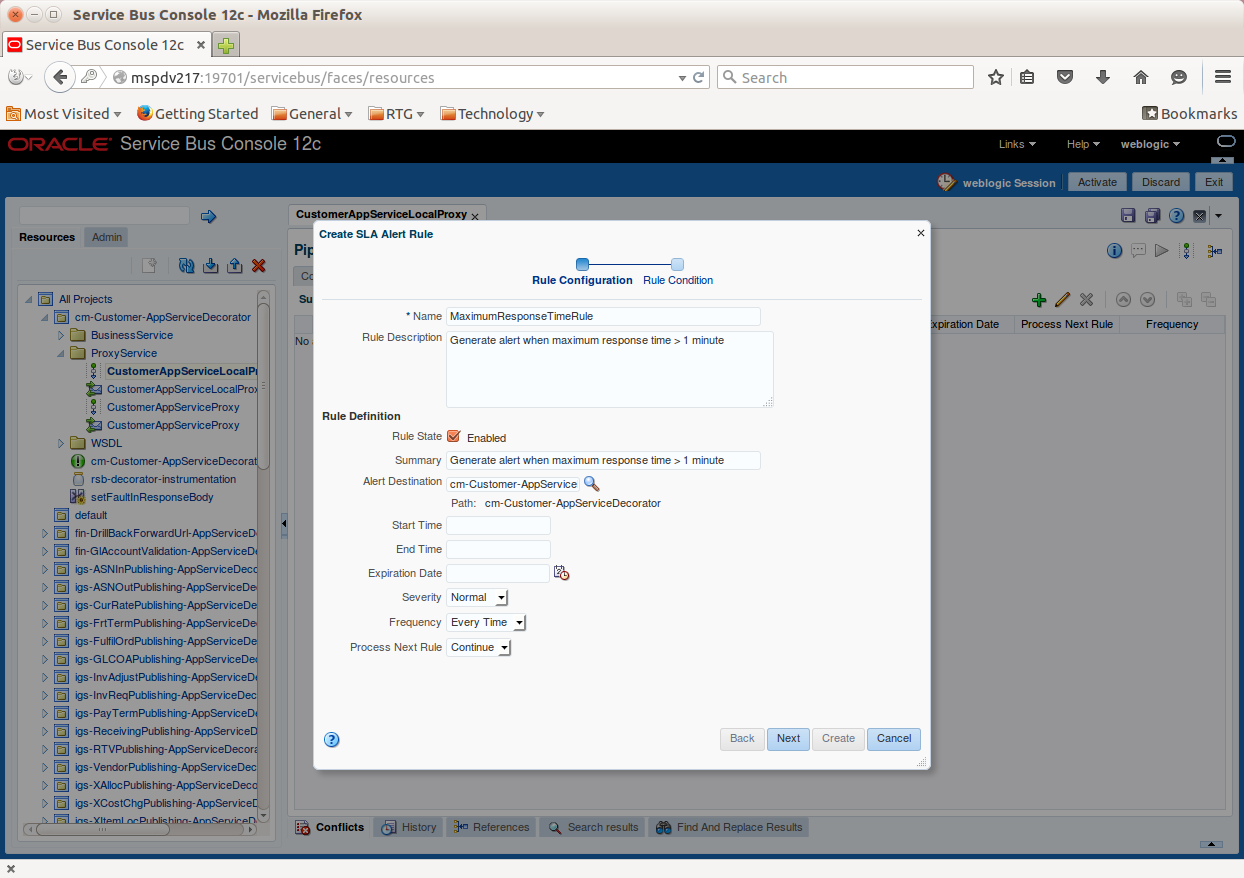Click the Rule Description text area
Screen dimensions: 1244x878
tap(609, 369)
